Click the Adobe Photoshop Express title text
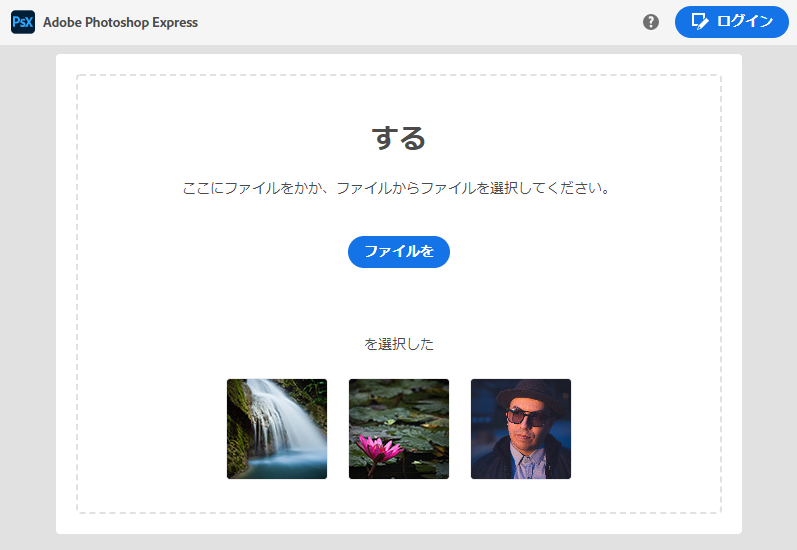 tap(120, 22)
